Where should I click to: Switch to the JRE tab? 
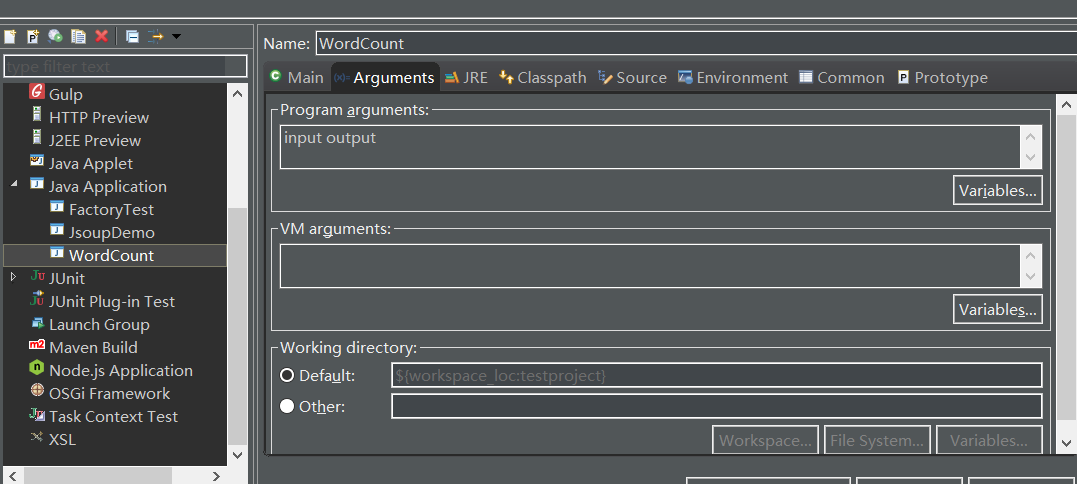click(x=466, y=78)
